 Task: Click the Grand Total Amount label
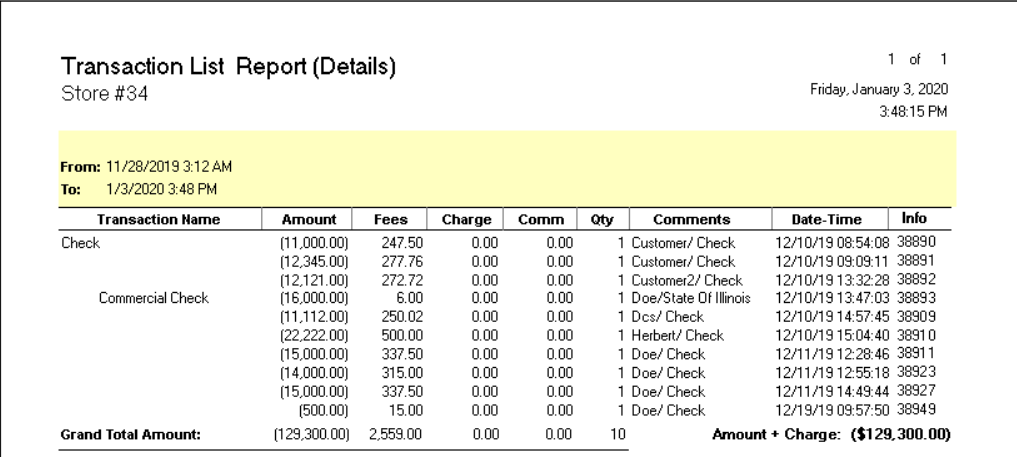(x=130, y=435)
